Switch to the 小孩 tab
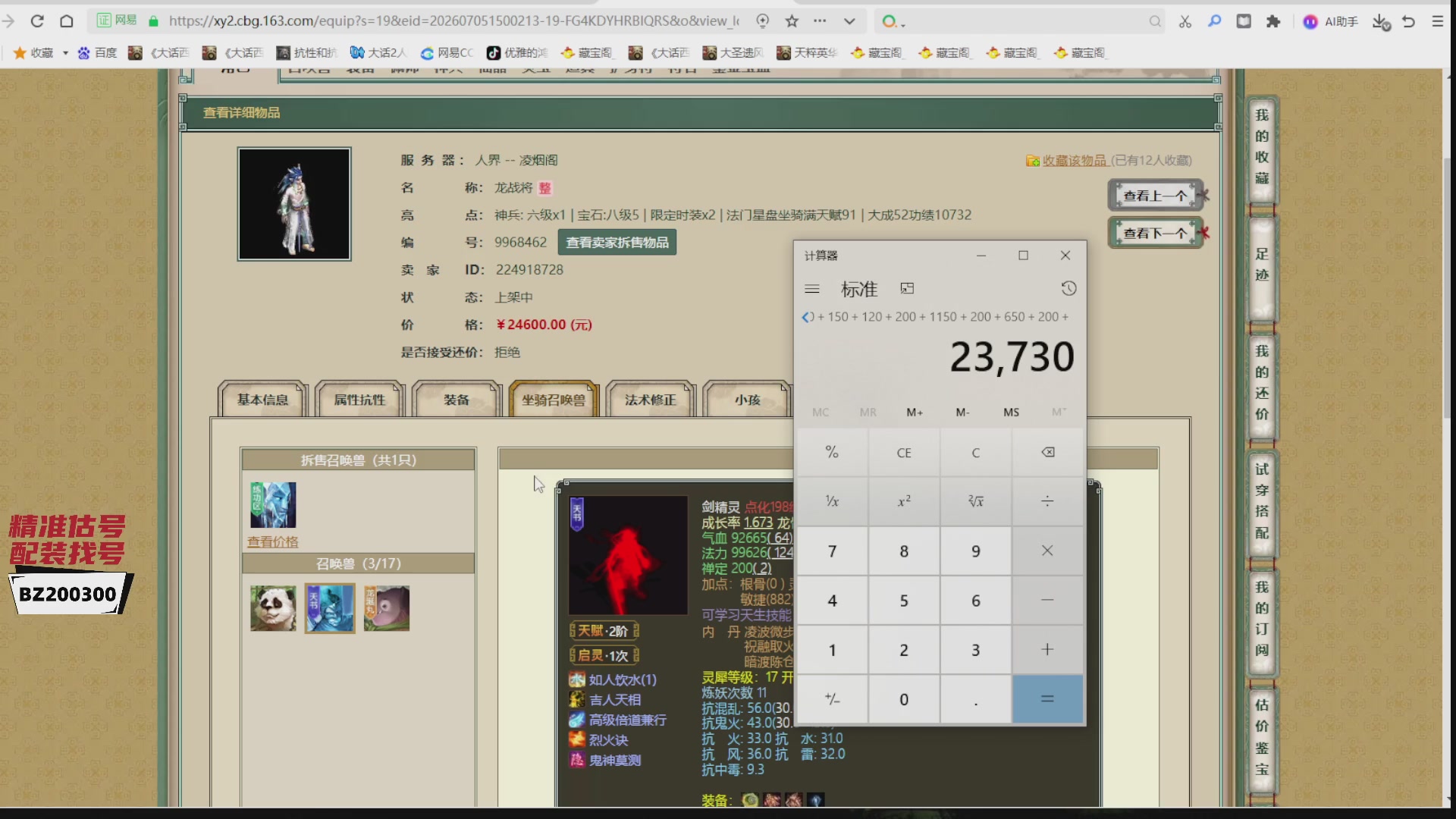Image resolution: width=1456 pixels, height=819 pixels. 747,400
